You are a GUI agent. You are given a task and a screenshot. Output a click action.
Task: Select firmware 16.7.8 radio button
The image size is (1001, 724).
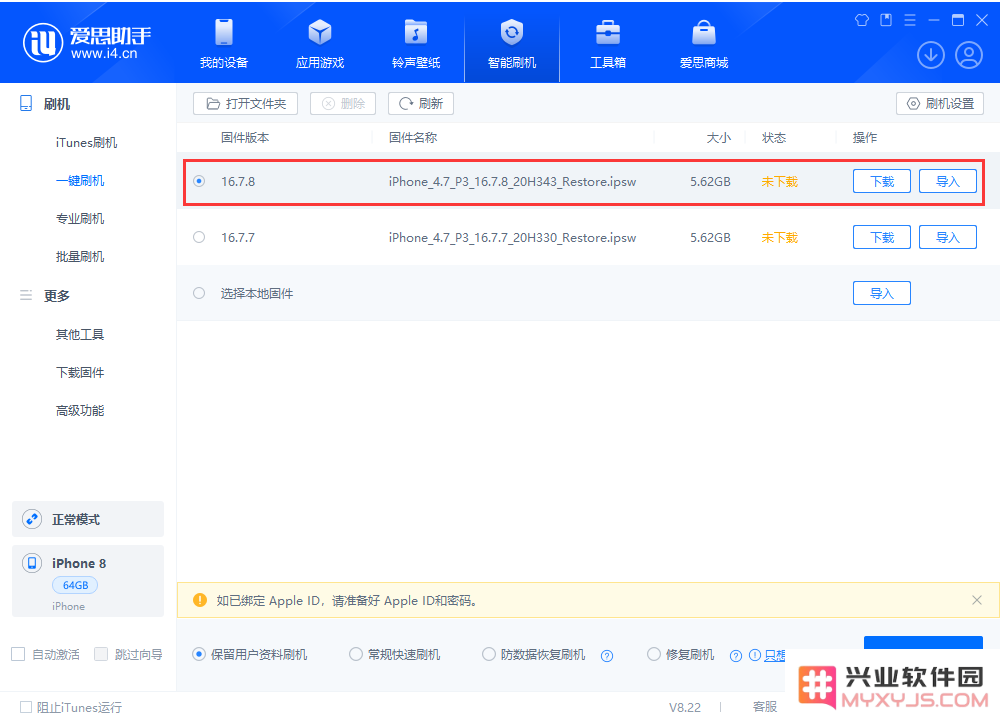coord(199,181)
